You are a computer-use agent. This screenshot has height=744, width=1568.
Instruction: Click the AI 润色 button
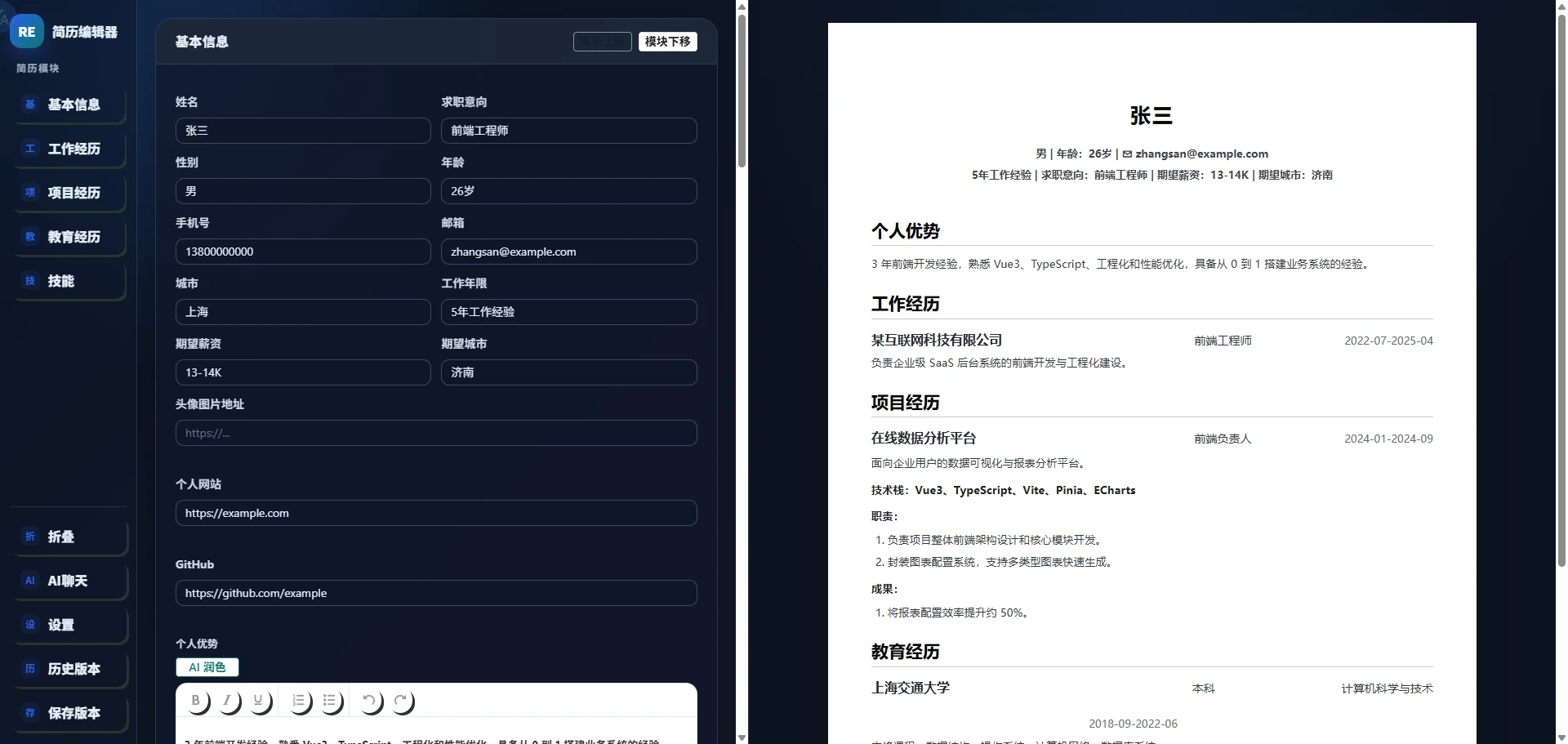click(207, 667)
